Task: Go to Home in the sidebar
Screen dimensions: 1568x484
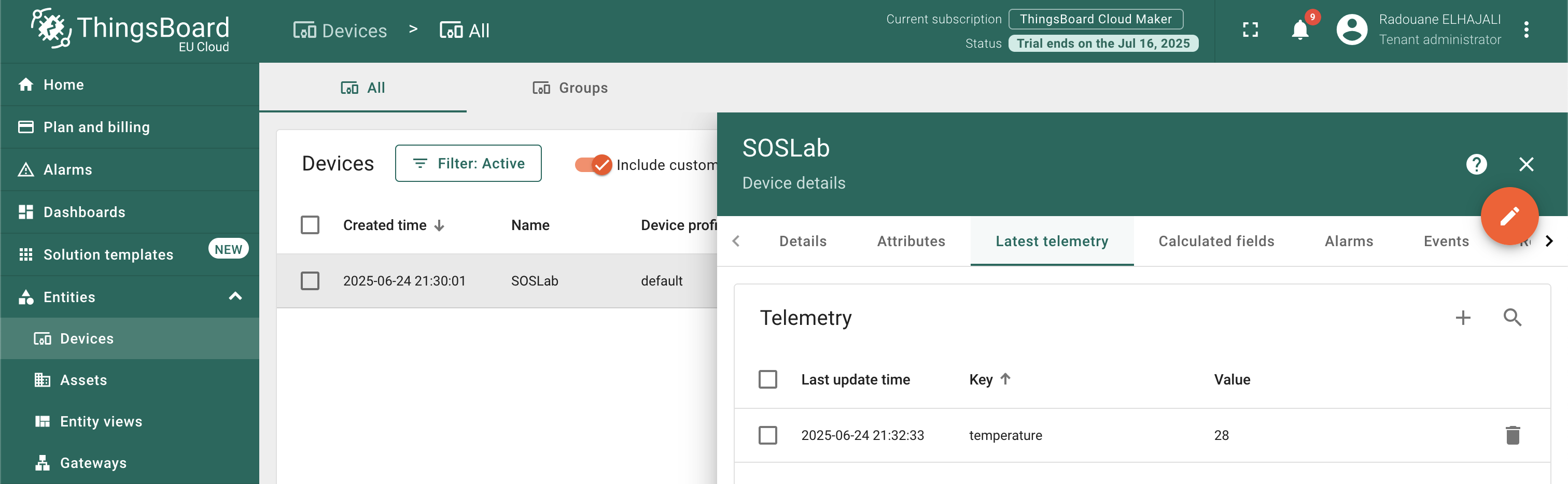Action: [130, 84]
